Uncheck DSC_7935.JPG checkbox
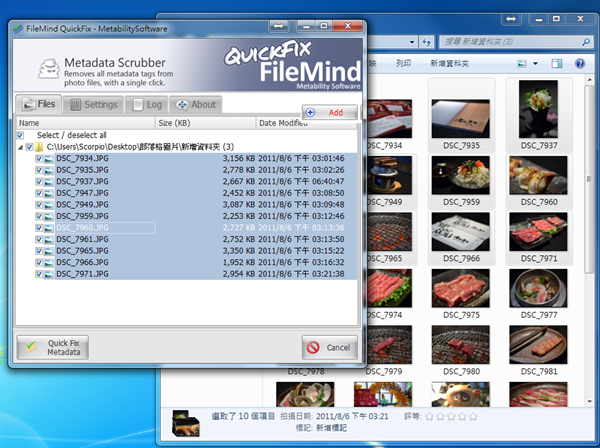This screenshot has height=448, width=600. click(x=39, y=170)
